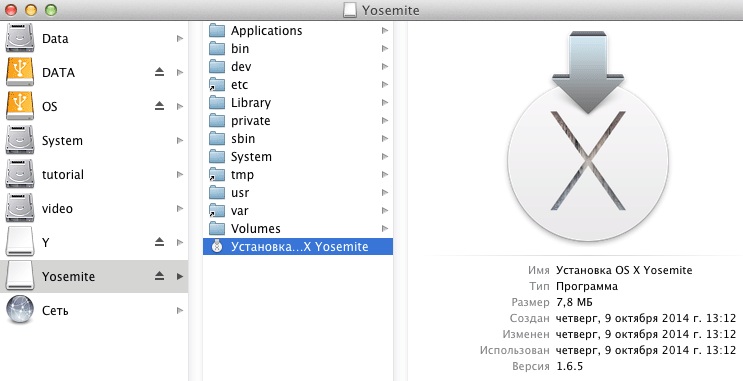Viewport: 743px width, 381px height.
Task: Click the Volumes folder icon
Action: pos(217,228)
